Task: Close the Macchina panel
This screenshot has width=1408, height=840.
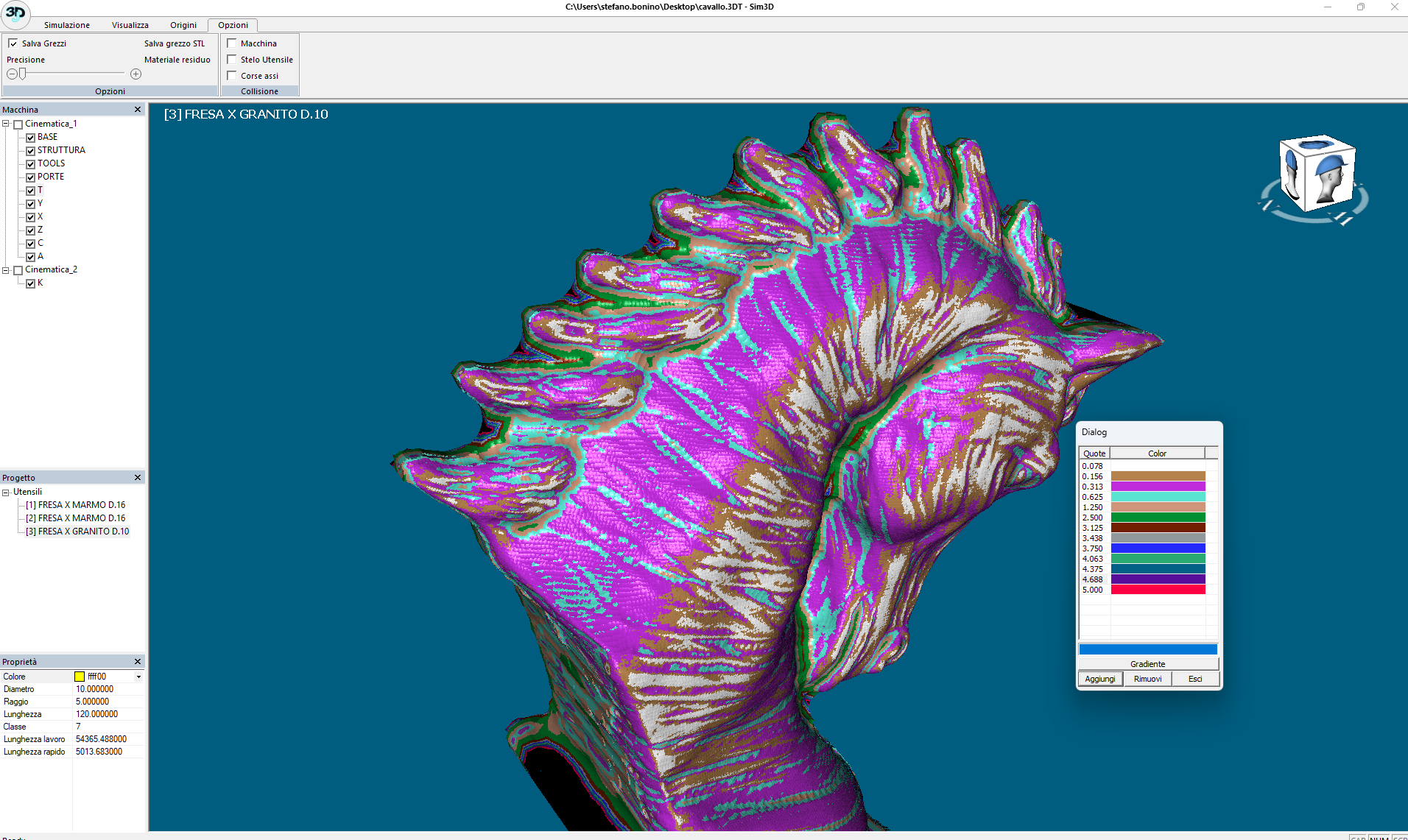Action: (x=138, y=110)
